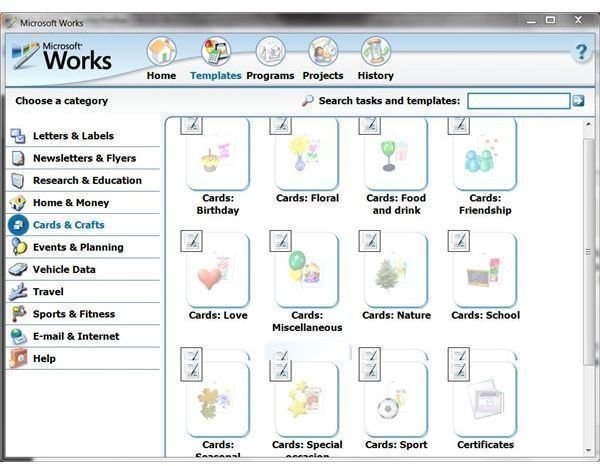Viewport: 600px width, 466px height.
Task: Open the Cards: School template
Action: point(485,270)
